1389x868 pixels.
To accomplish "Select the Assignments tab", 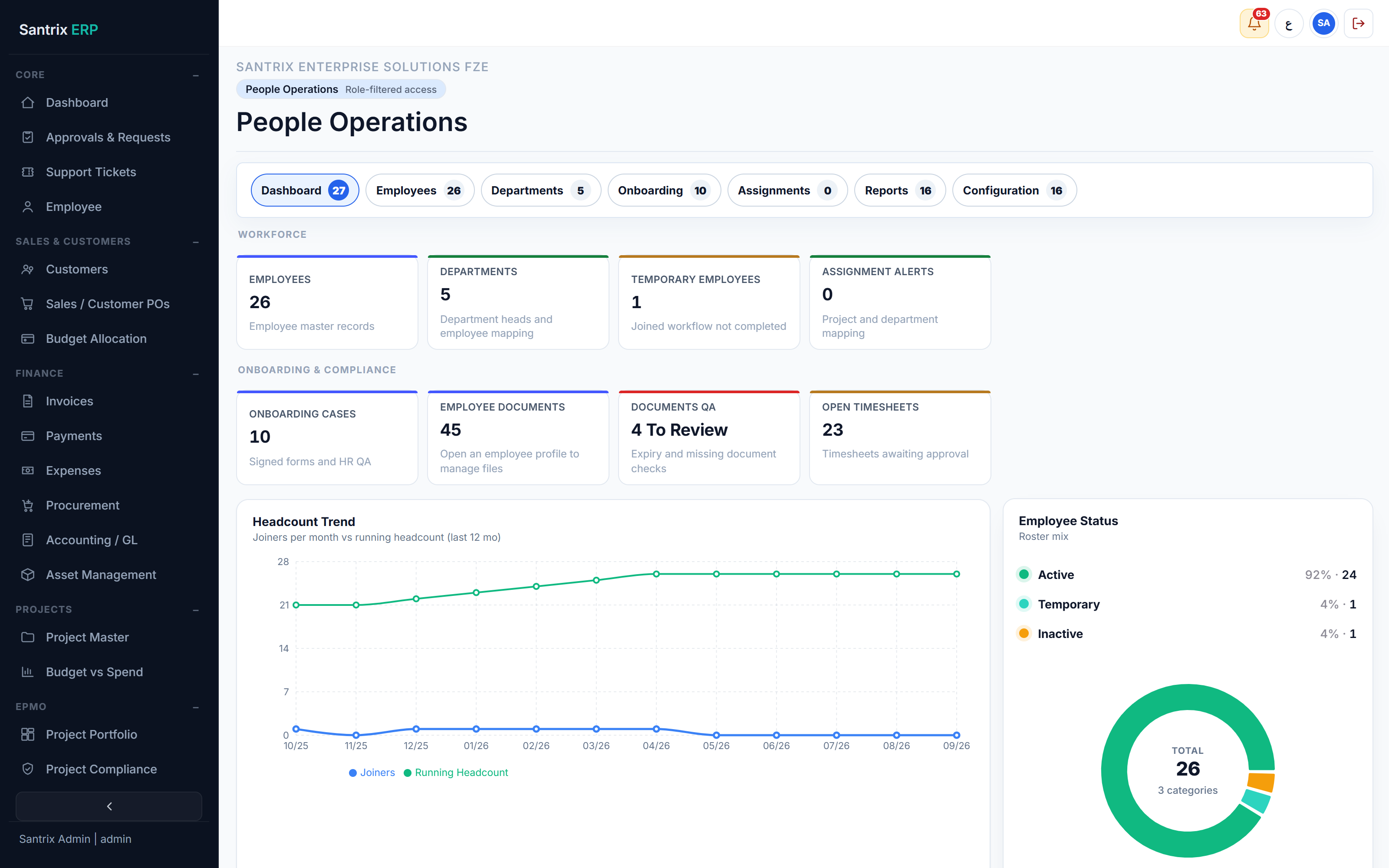I will (x=787, y=190).
